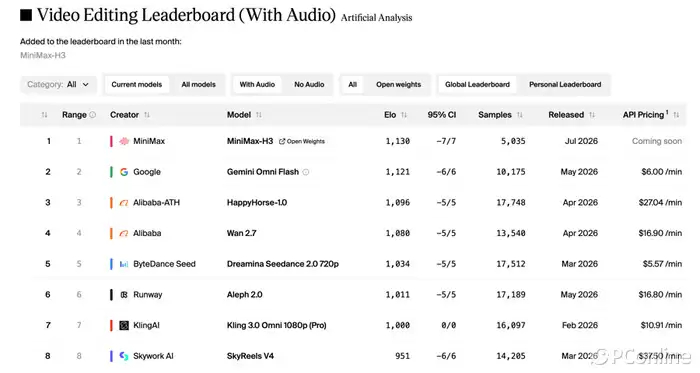Image resolution: width=700 pixels, height=373 pixels.
Task: Sort by Samples using its arrows icon
Action: (520, 115)
